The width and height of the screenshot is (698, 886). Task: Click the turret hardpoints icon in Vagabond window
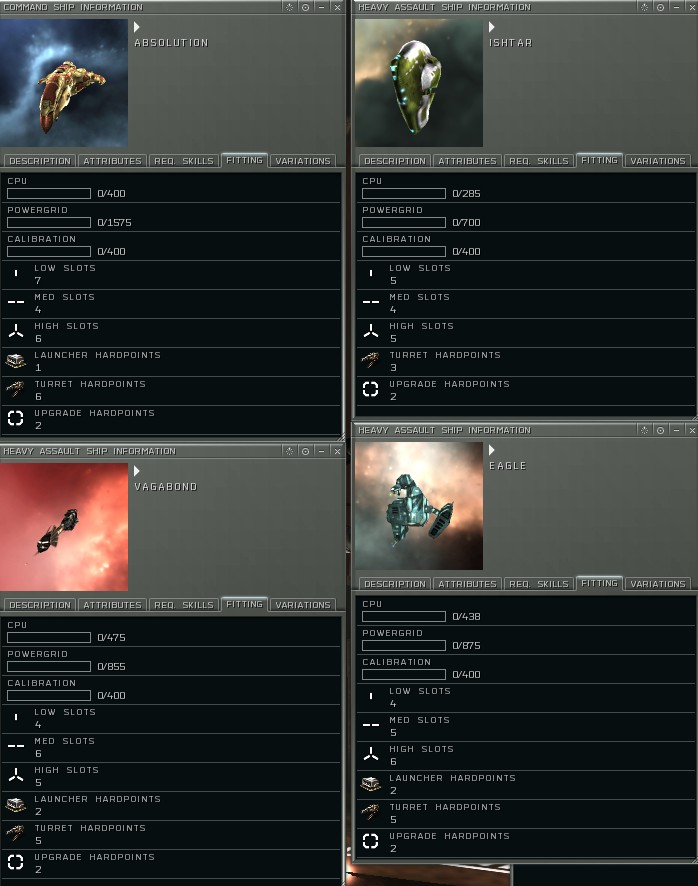pyautogui.click(x=16, y=833)
